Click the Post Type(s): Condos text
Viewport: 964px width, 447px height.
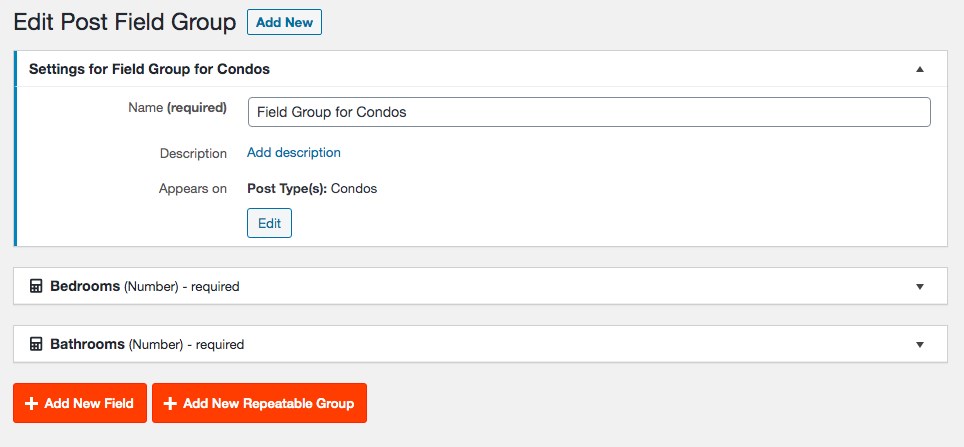click(312, 189)
